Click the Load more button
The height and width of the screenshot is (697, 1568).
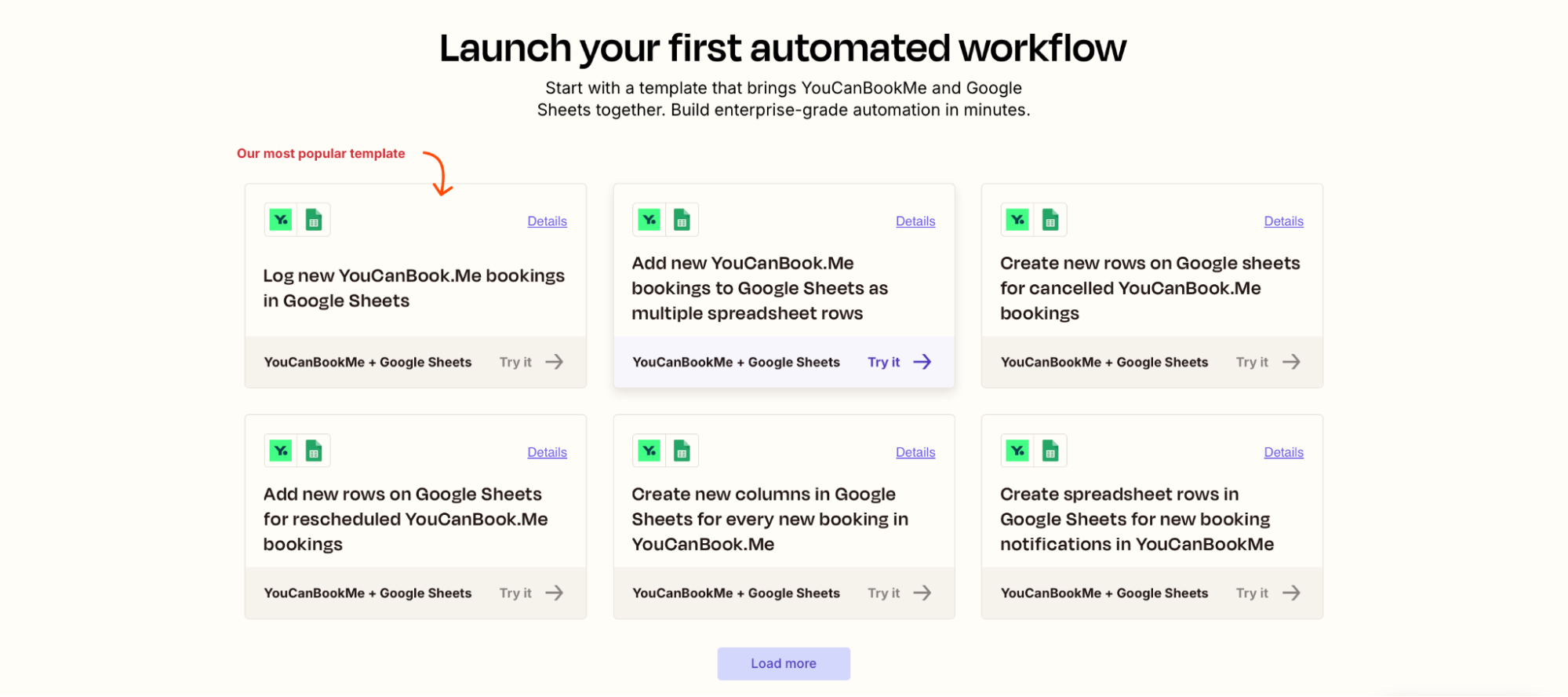click(x=784, y=663)
